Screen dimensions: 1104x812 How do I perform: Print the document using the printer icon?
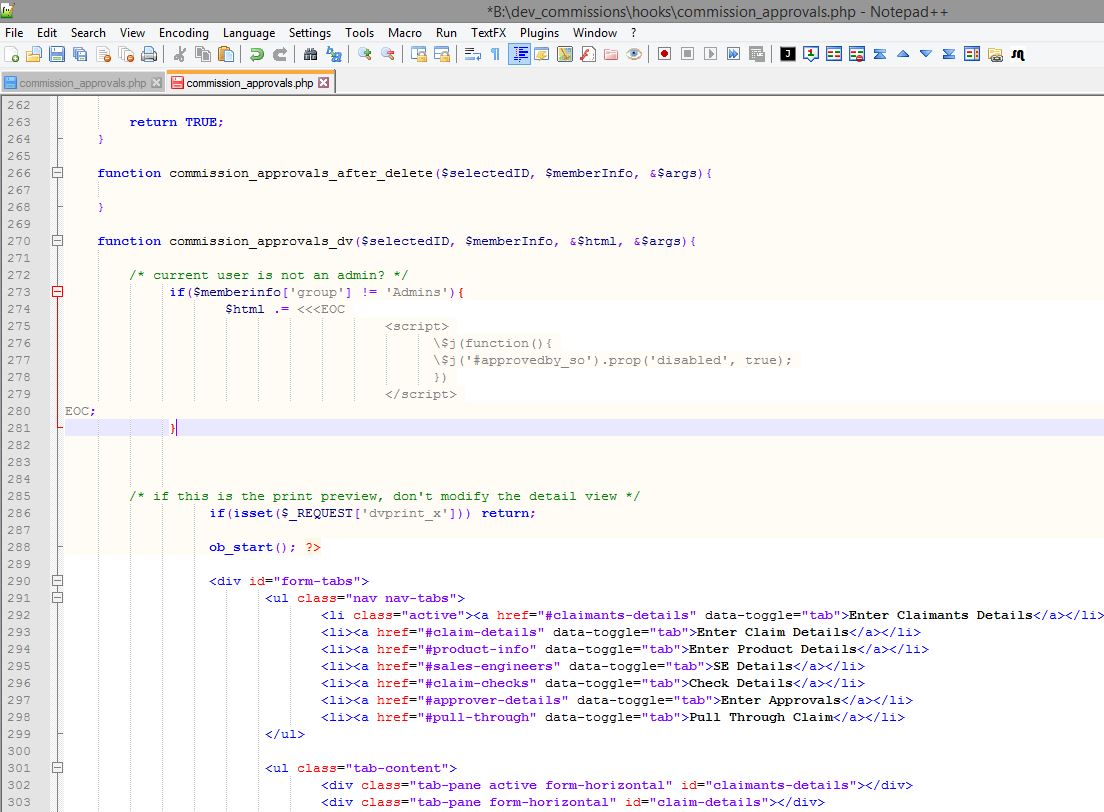coord(149,54)
